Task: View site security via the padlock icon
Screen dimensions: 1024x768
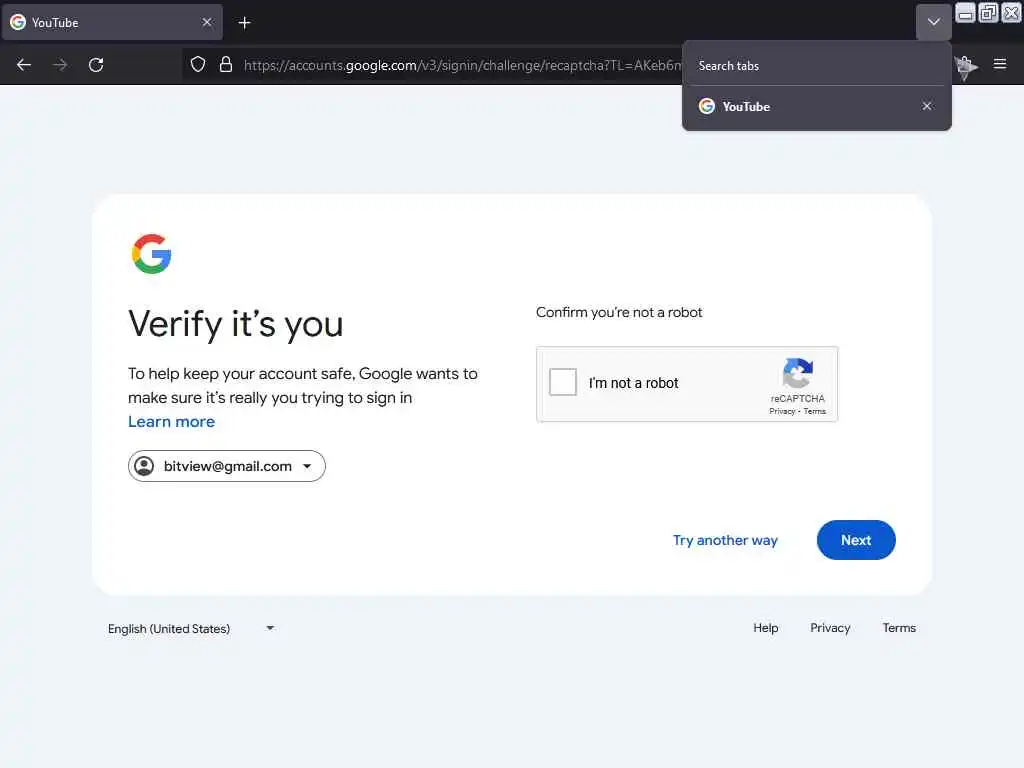Action: click(226, 64)
